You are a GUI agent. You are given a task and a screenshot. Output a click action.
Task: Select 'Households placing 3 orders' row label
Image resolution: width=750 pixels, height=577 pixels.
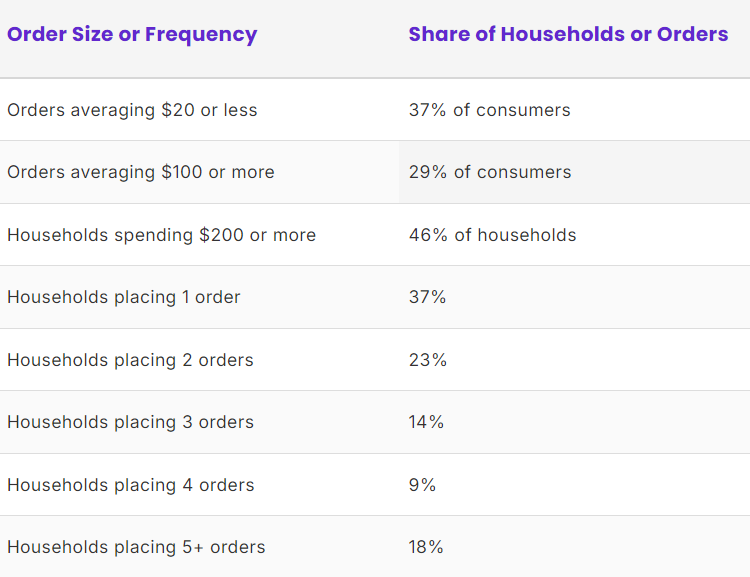[x=130, y=422]
